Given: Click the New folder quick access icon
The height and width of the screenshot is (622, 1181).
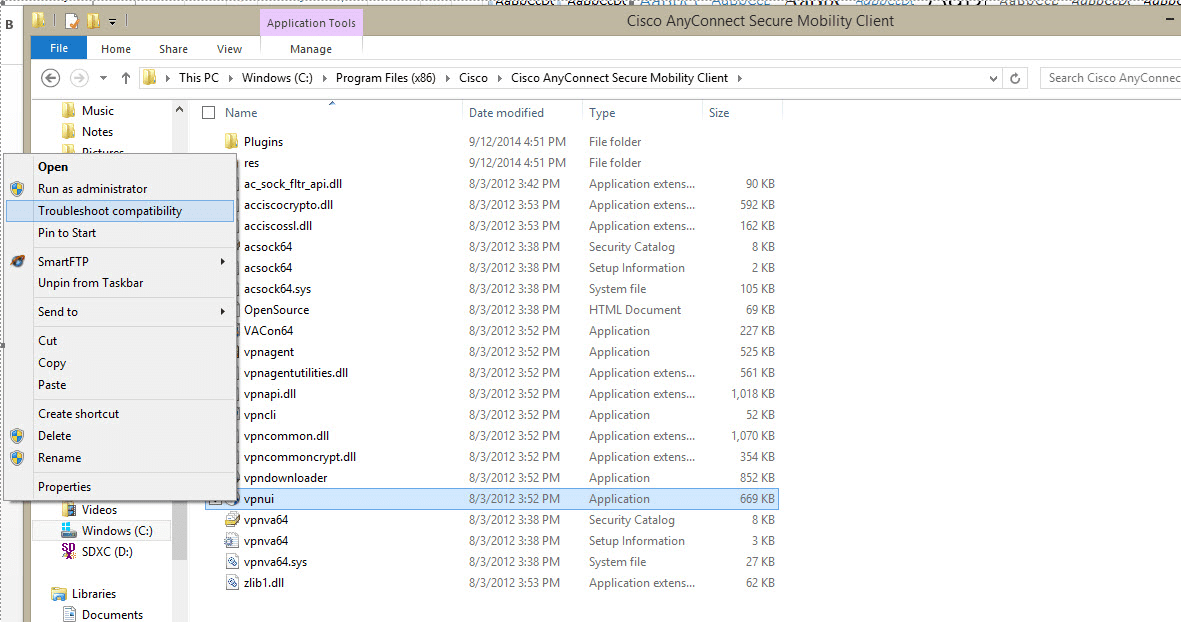Looking at the screenshot, I should tap(93, 21).
